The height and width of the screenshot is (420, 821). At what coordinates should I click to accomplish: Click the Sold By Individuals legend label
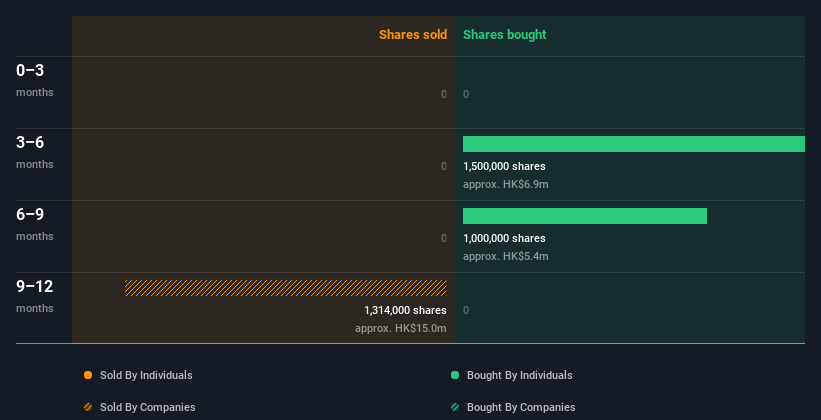[x=146, y=375]
